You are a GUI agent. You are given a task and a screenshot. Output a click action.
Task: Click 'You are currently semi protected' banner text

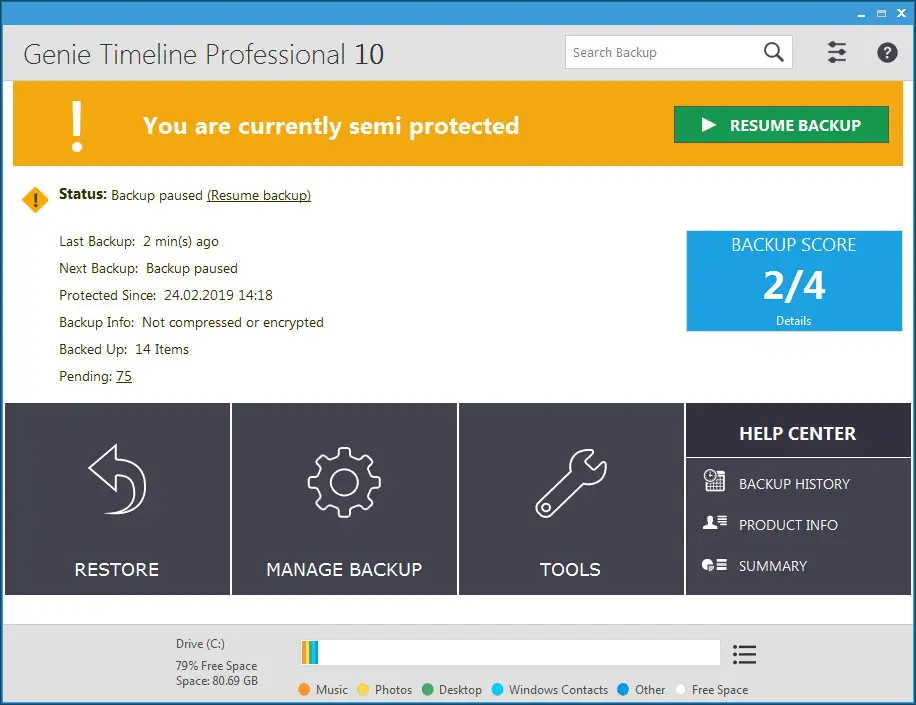click(x=331, y=126)
